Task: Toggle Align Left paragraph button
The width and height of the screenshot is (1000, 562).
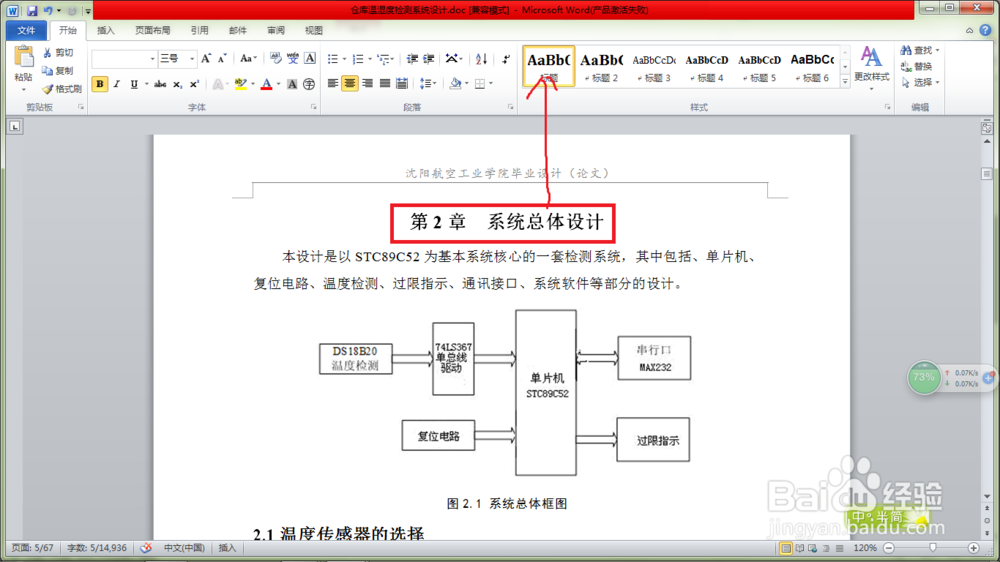Action: (333, 84)
